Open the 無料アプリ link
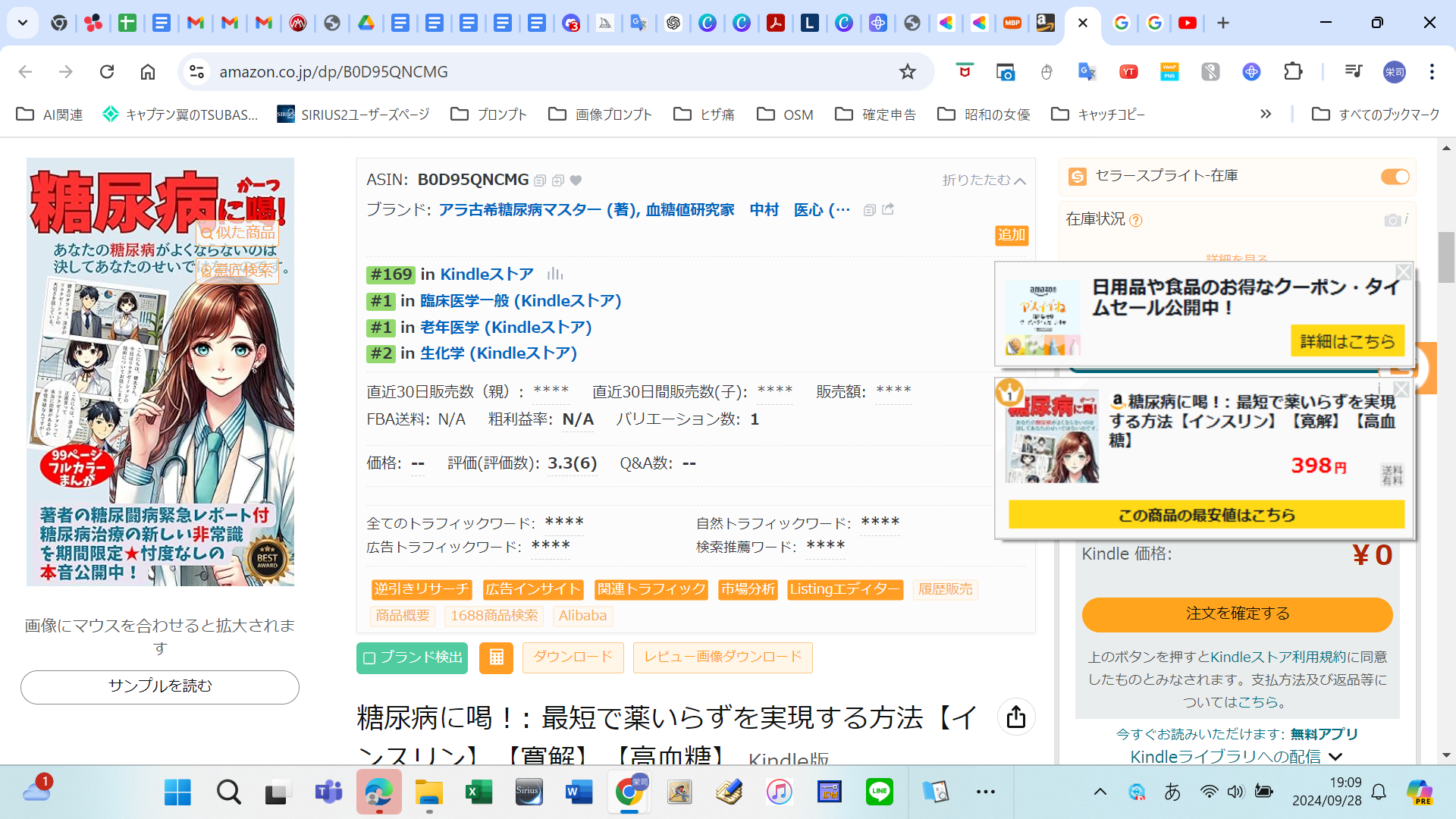The width and height of the screenshot is (1456, 819). coord(1324,734)
